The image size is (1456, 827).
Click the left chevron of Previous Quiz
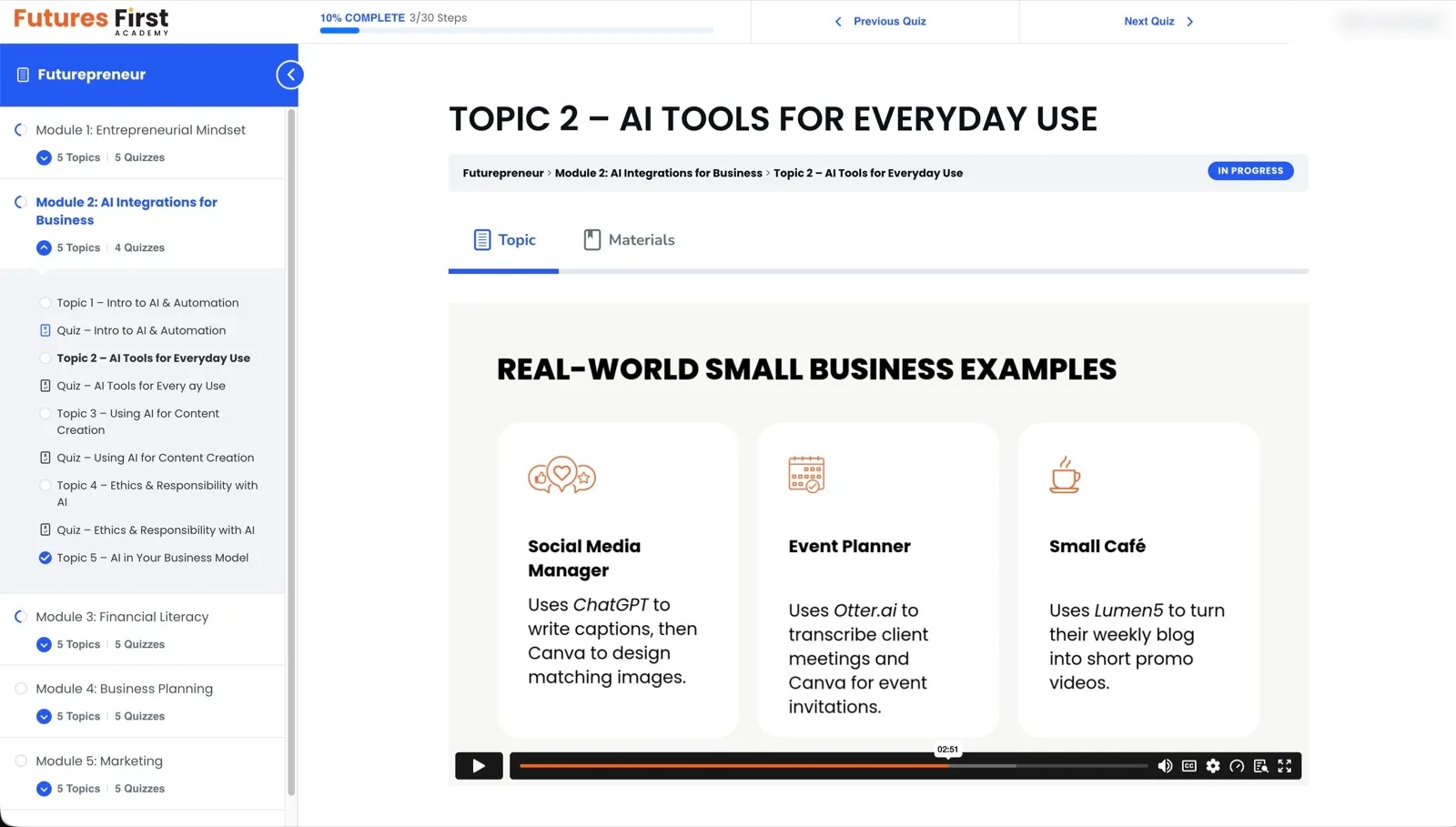[x=838, y=21]
